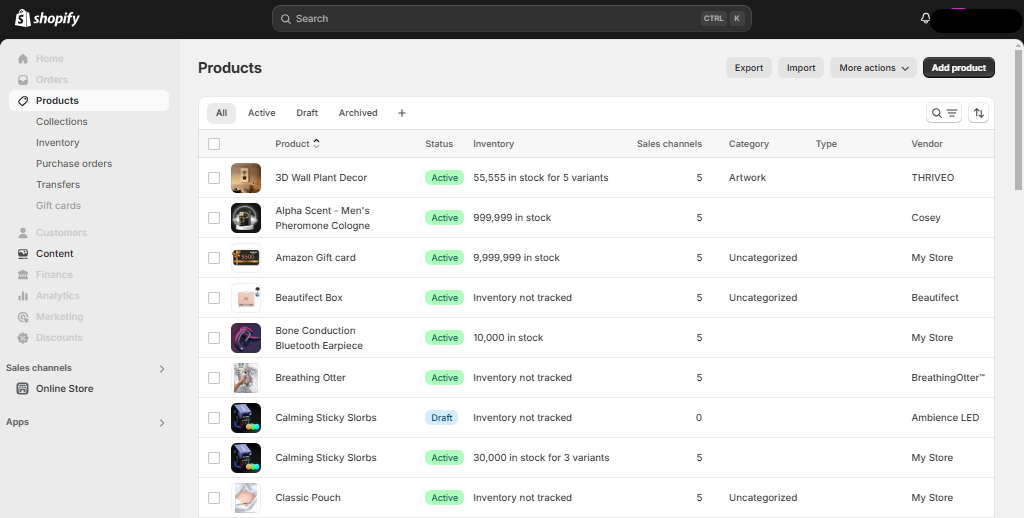
Task: Open Collections in the sidebar
Action: tap(61, 121)
